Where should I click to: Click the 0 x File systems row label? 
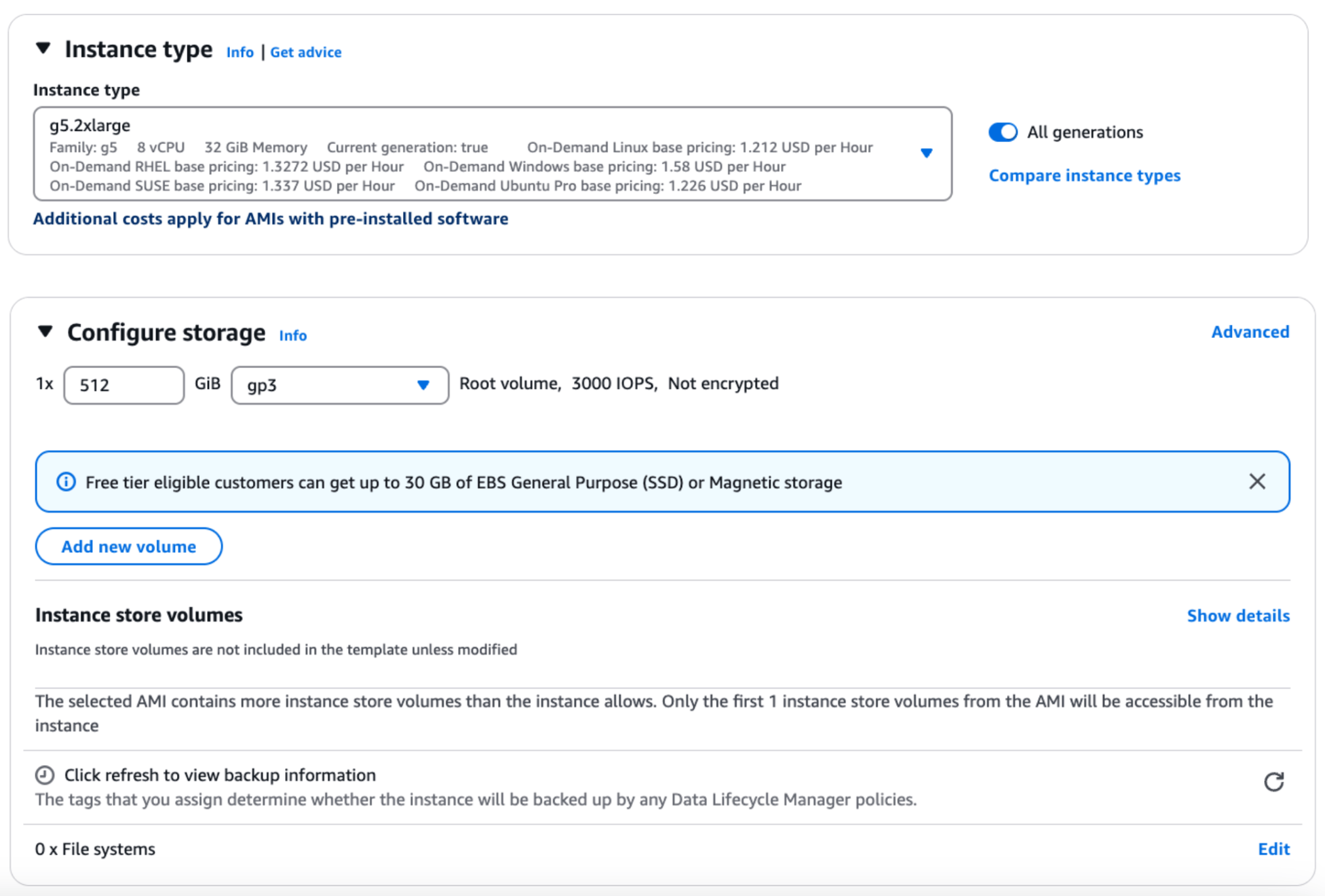(x=95, y=849)
